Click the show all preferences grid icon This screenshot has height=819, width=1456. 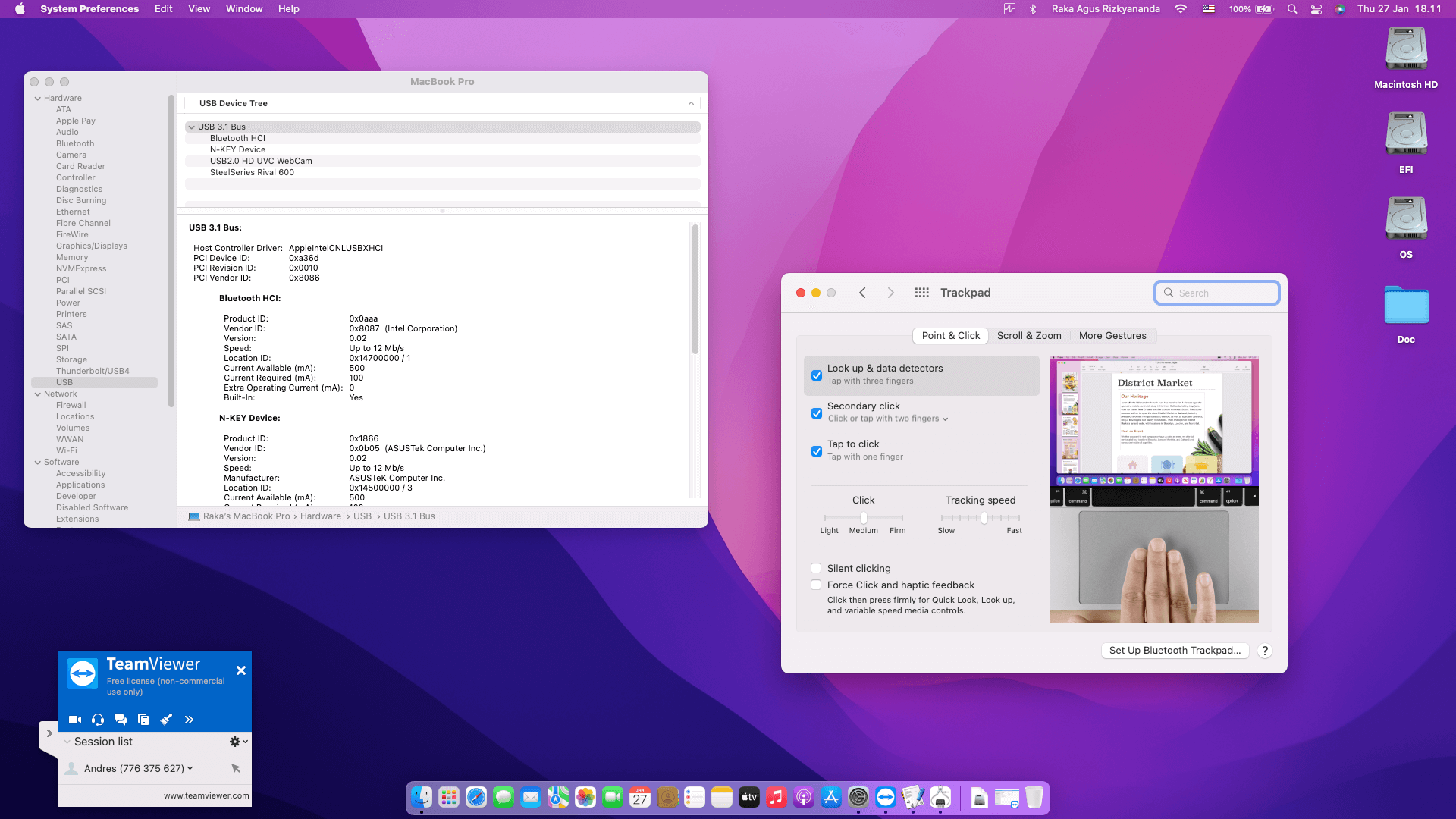click(x=921, y=293)
